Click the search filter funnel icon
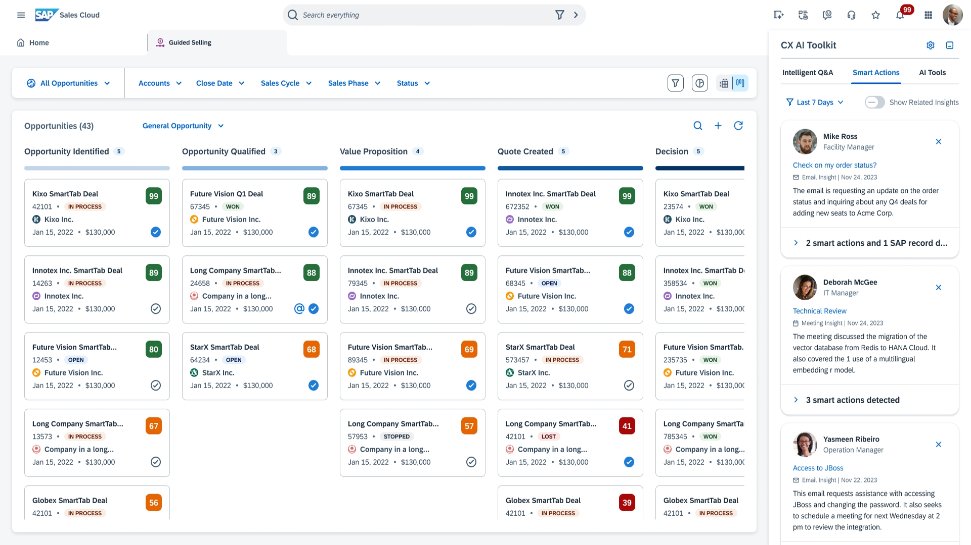The width and height of the screenshot is (971, 545). point(559,15)
